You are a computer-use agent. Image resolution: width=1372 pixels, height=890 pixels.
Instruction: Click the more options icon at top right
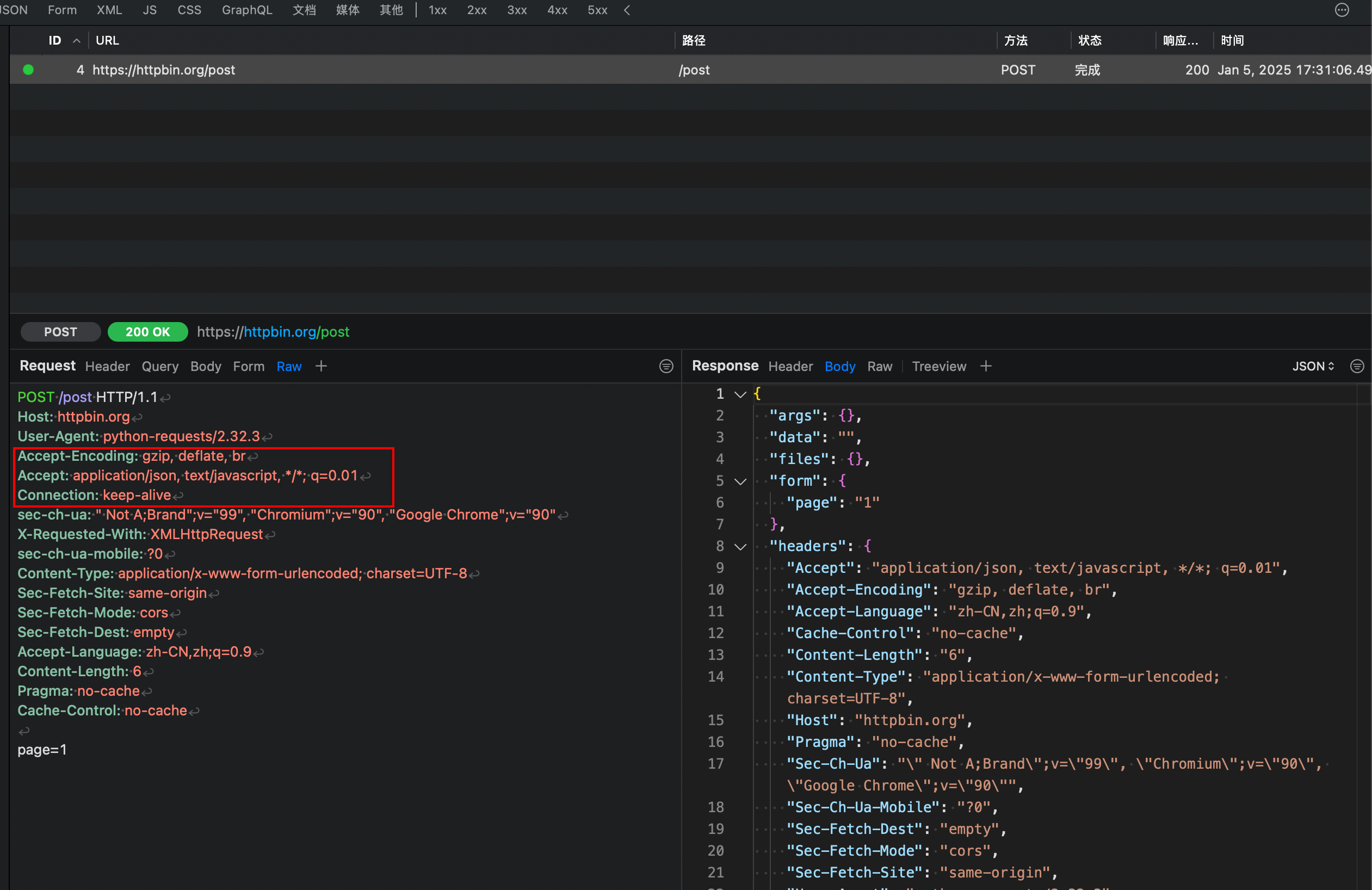1342,10
